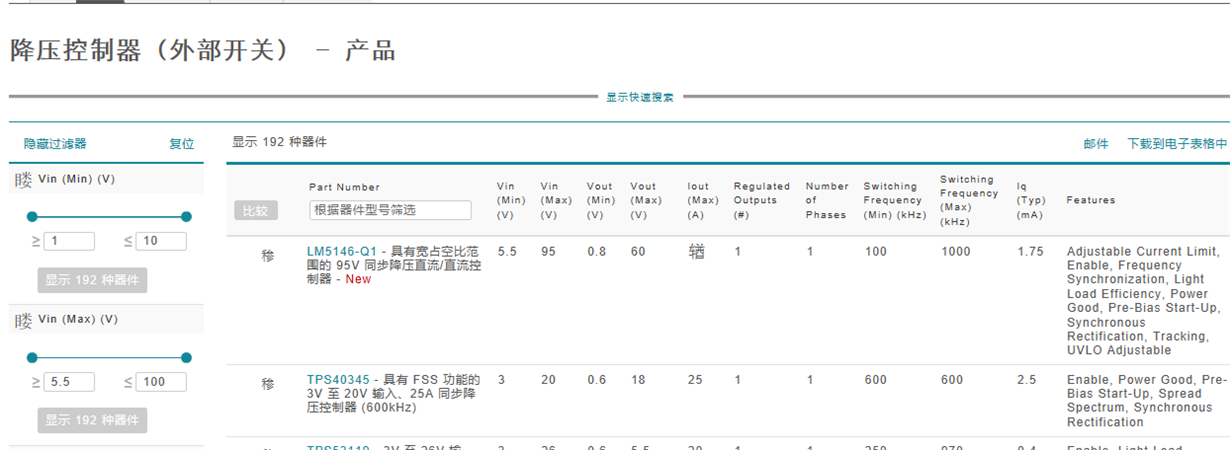Hide the filters via 隐藏过滤器
The width and height of the screenshot is (1230, 450).
(55, 144)
